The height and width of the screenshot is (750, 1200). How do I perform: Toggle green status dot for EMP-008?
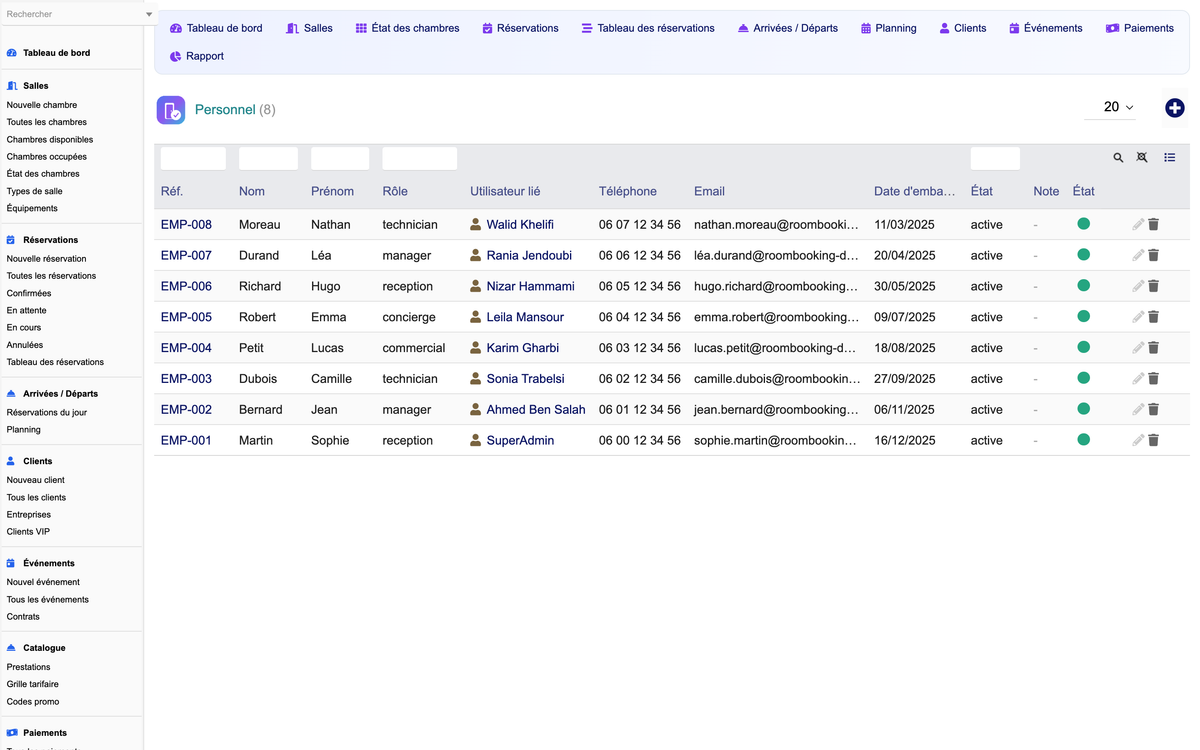(x=1083, y=224)
